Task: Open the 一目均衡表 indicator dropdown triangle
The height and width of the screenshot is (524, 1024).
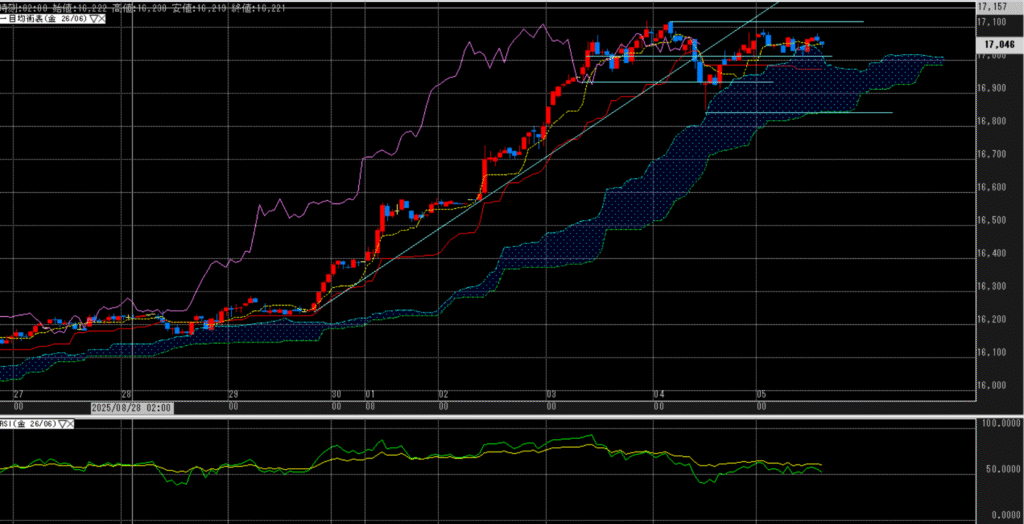Action: [92, 18]
